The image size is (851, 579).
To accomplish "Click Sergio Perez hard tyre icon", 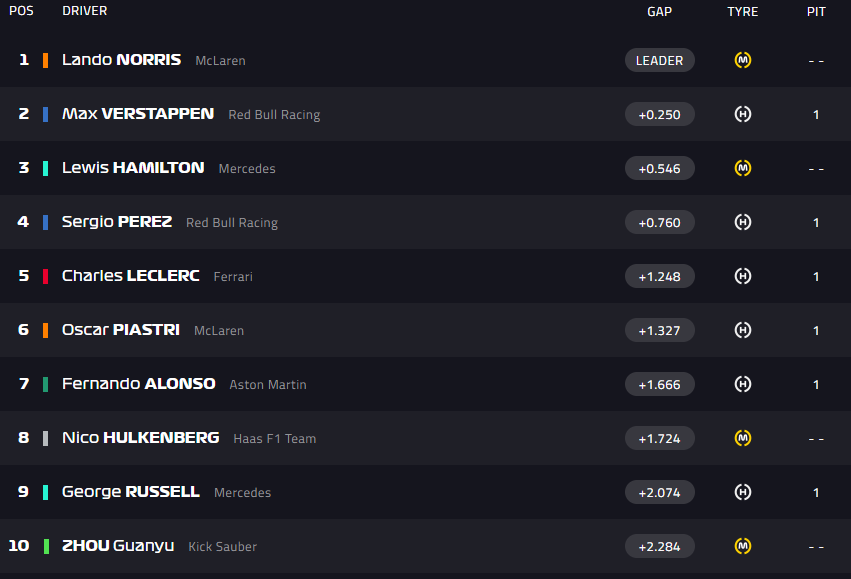I will 742,222.
